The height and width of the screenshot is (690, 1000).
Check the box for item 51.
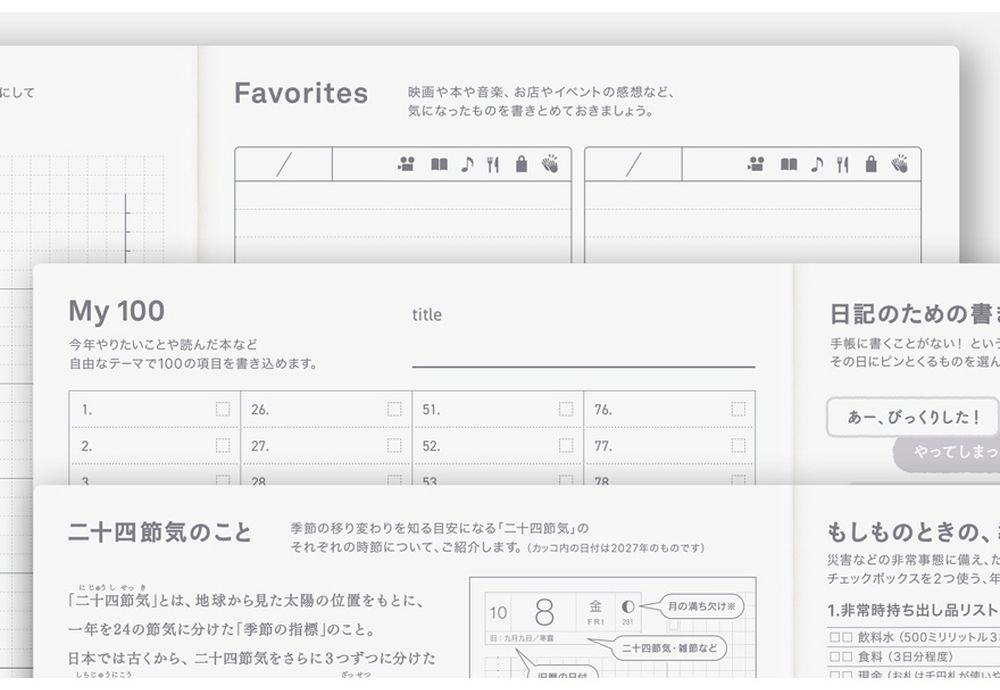pos(566,409)
